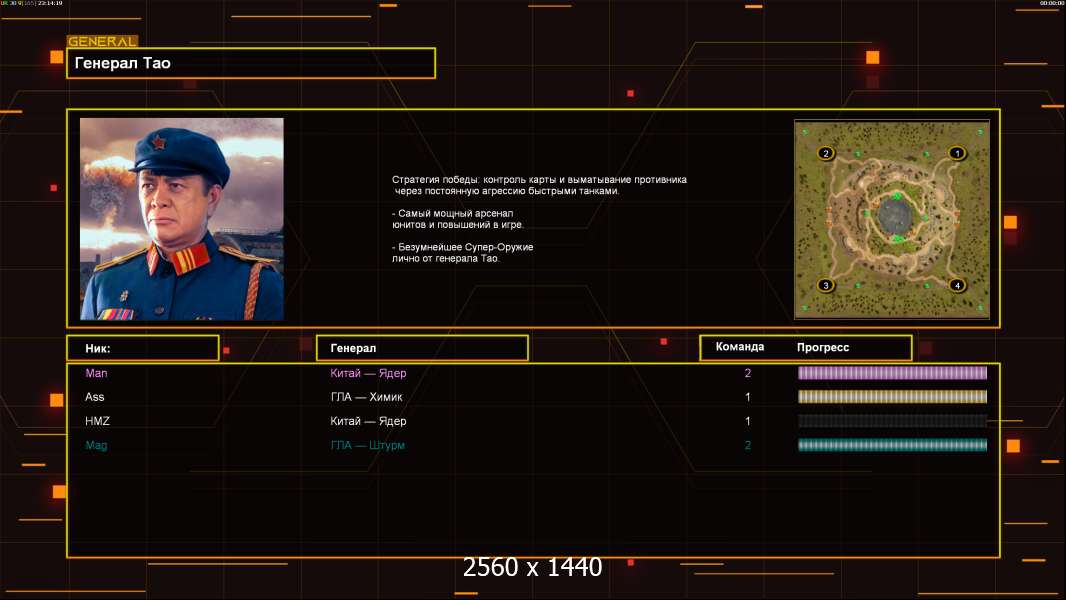
Task: Click HMZ's general Китай — Ядер
Action: (x=368, y=421)
